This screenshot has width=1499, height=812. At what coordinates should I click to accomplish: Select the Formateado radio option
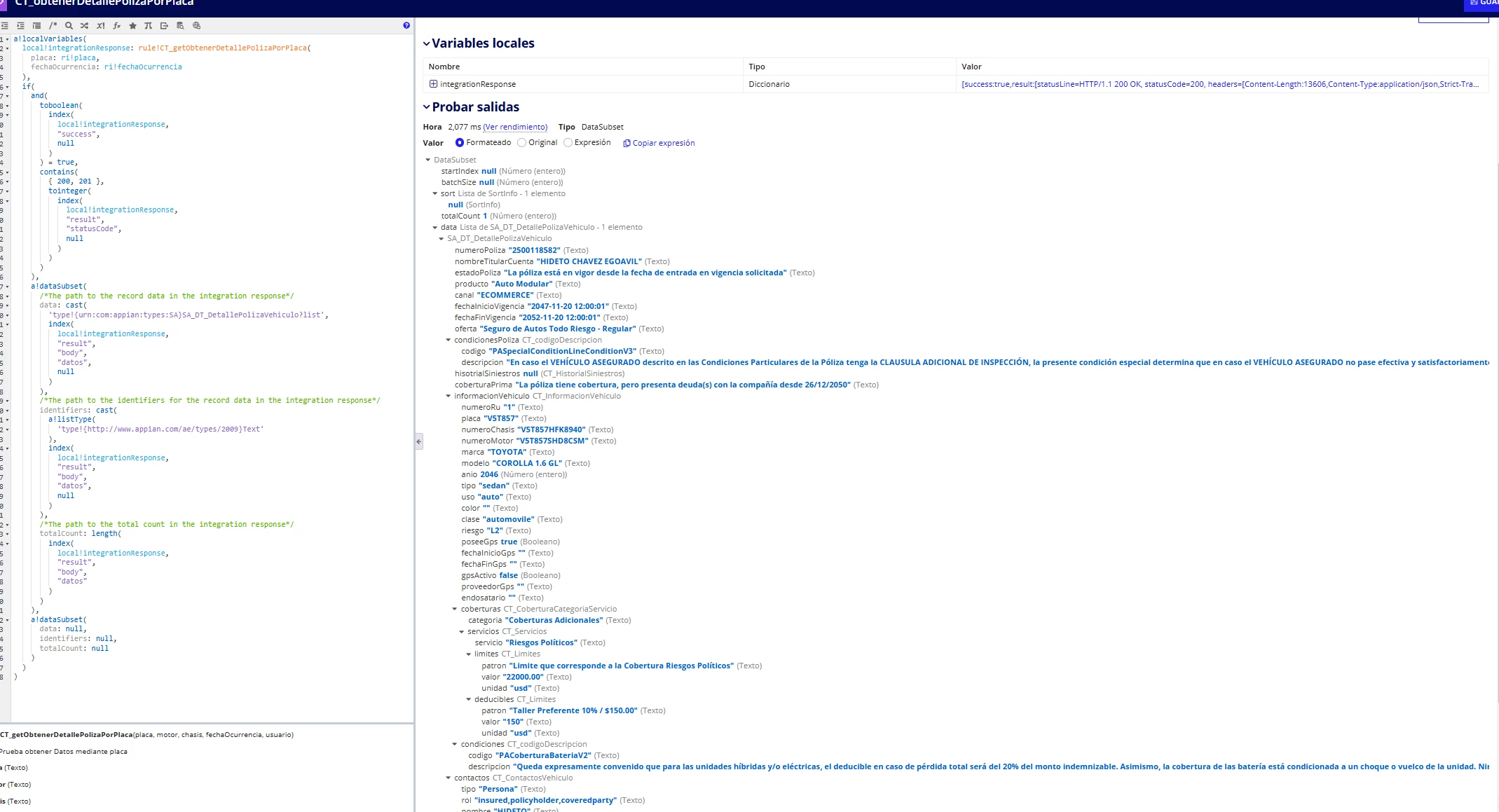460,142
